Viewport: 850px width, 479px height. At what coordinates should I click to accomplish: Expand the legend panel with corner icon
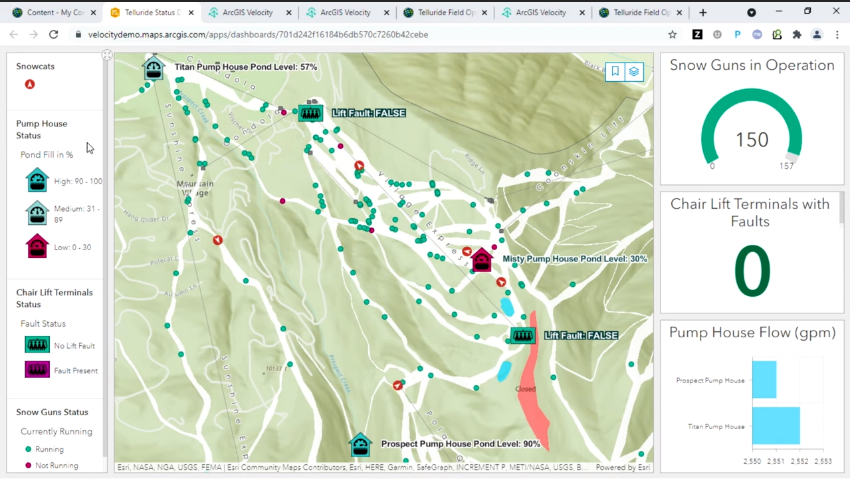pos(107,55)
